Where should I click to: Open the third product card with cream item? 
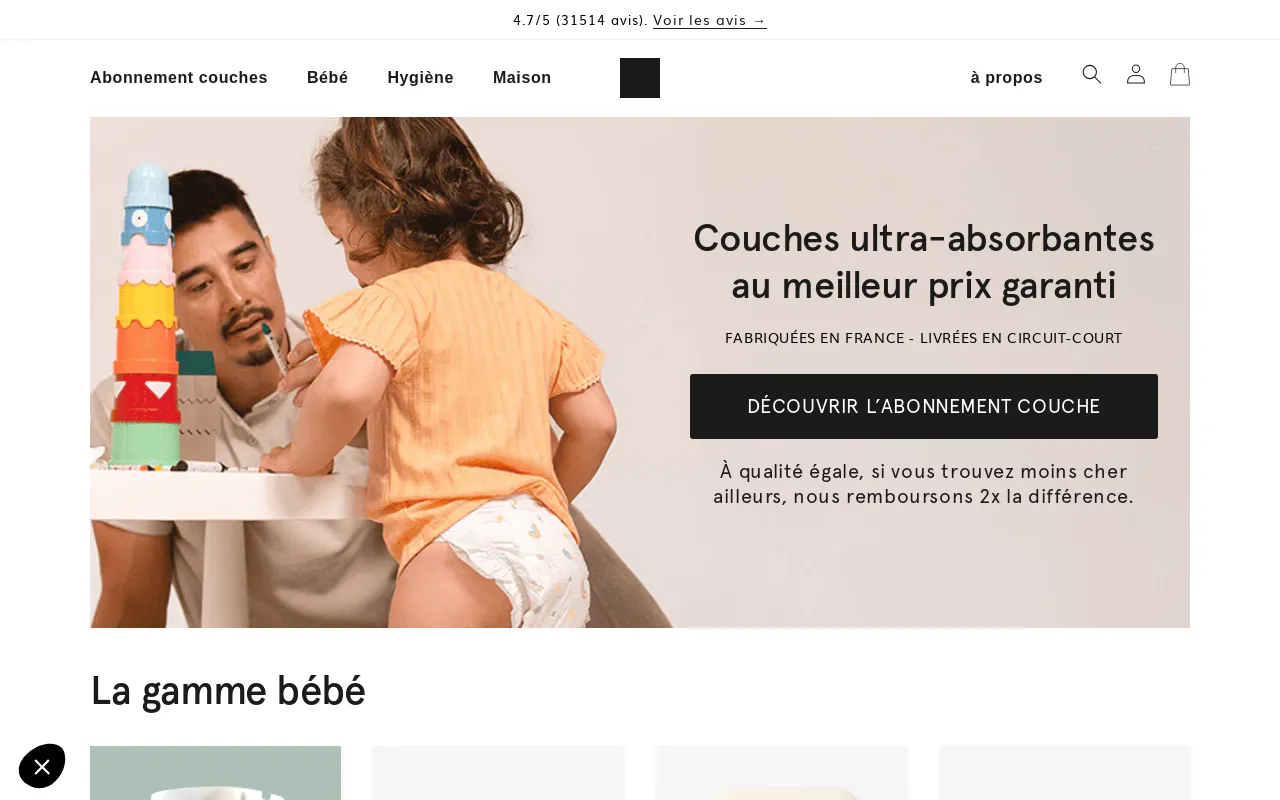click(781, 773)
